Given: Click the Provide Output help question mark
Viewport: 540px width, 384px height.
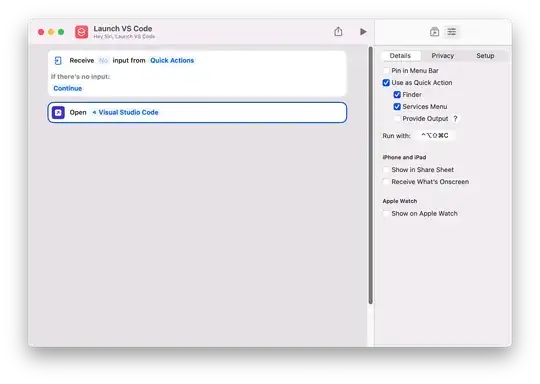Looking at the screenshot, I should click(455, 118).
